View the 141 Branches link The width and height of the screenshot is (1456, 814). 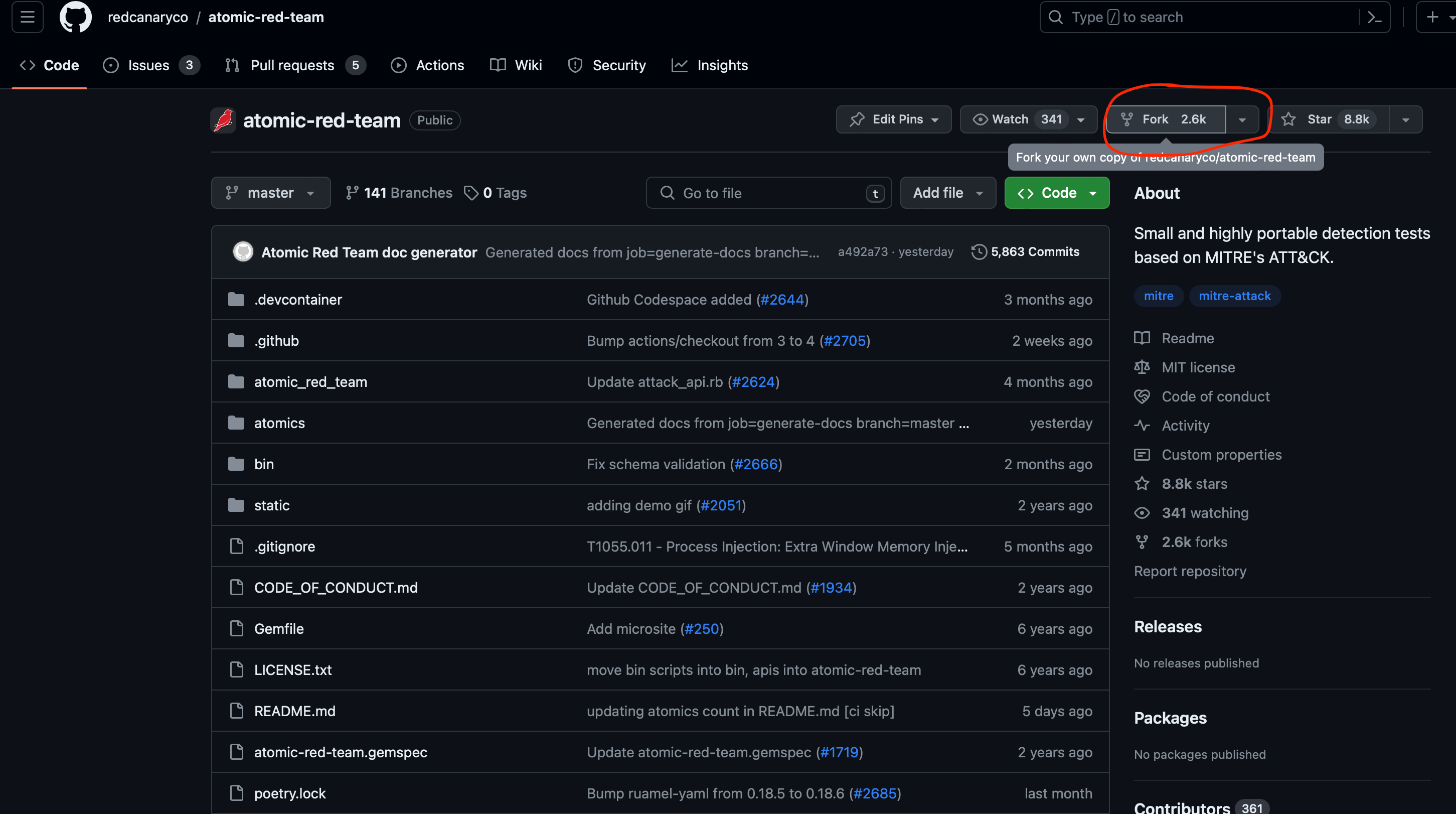click(x=399, y=193)
